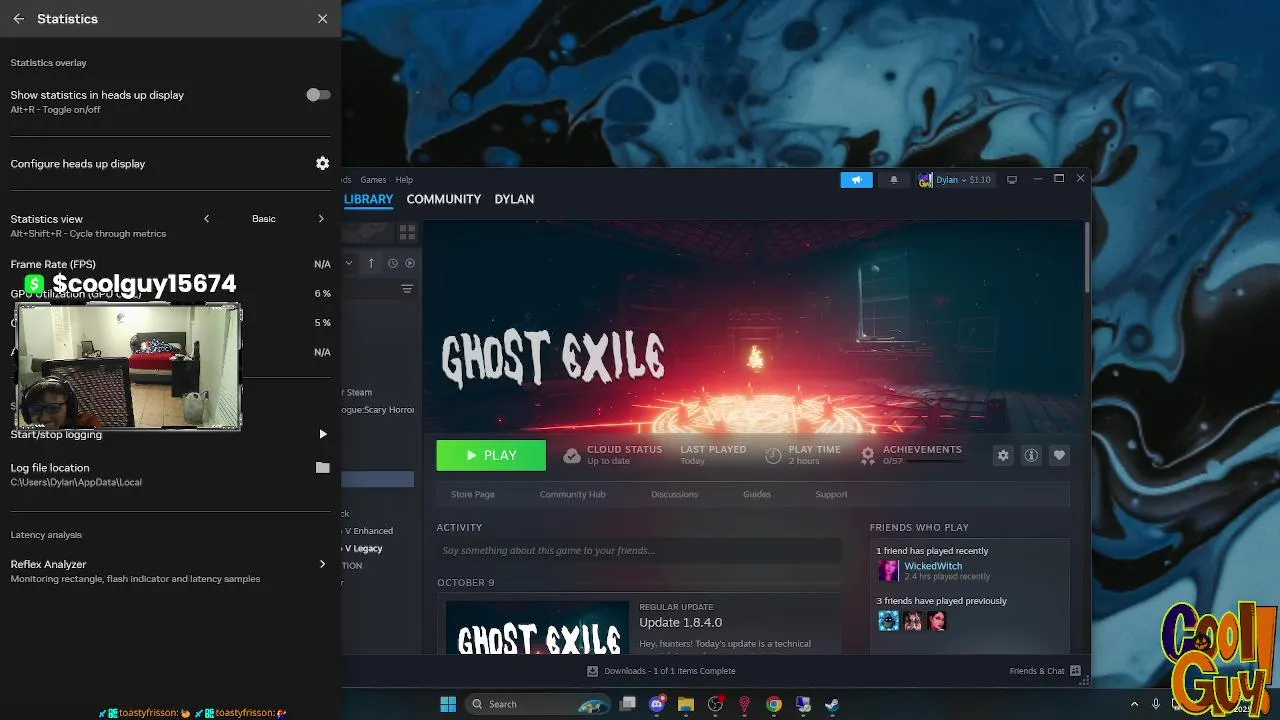Open the Ghost Exile update thumbnail
Viewport: 1280px width, 720px height.
537,628
